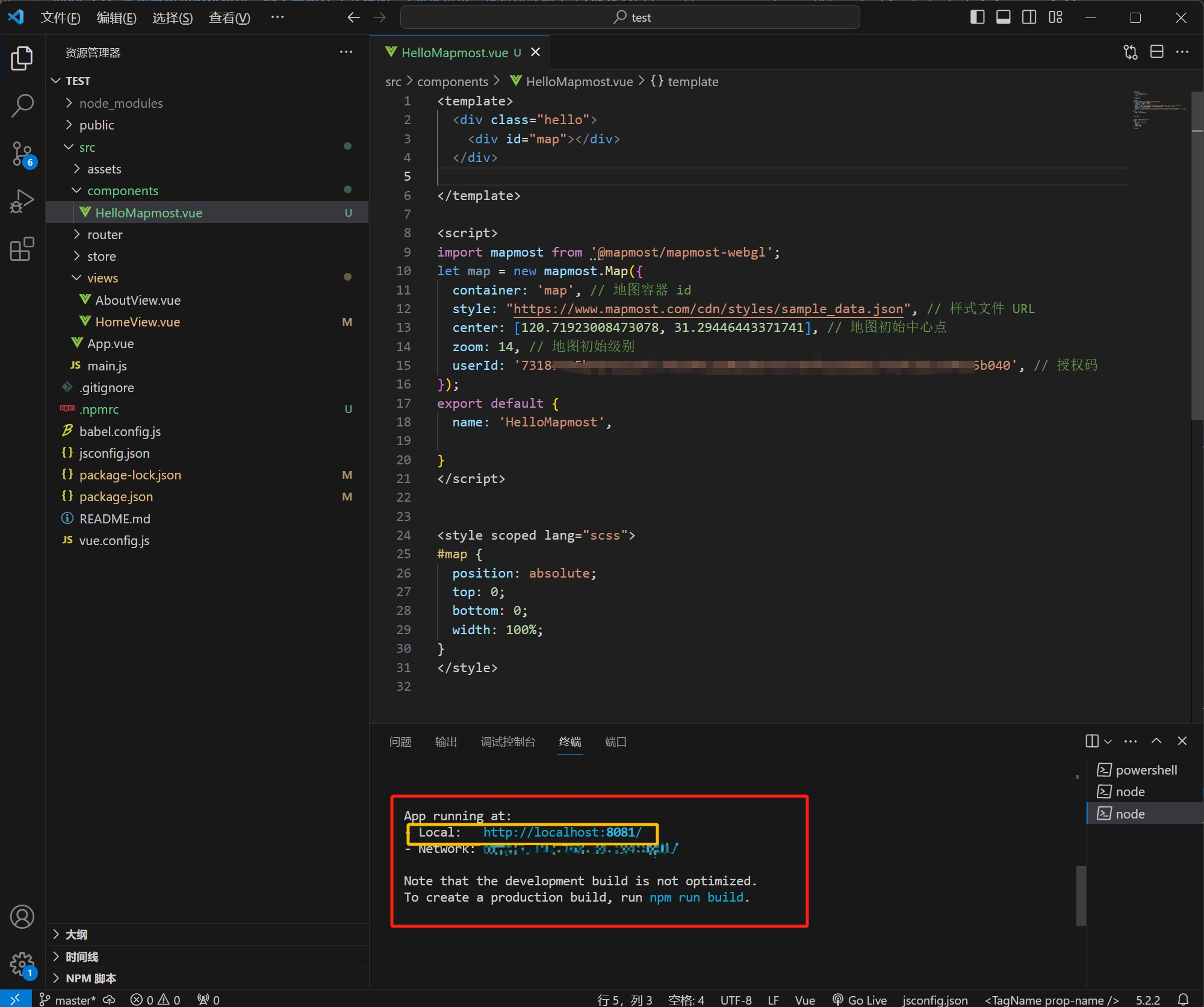The height and width of the screenshot is (1007, 1204).
Task: Toggle the secondary sidebar layout icon
Action: [x=1029, y=17]
